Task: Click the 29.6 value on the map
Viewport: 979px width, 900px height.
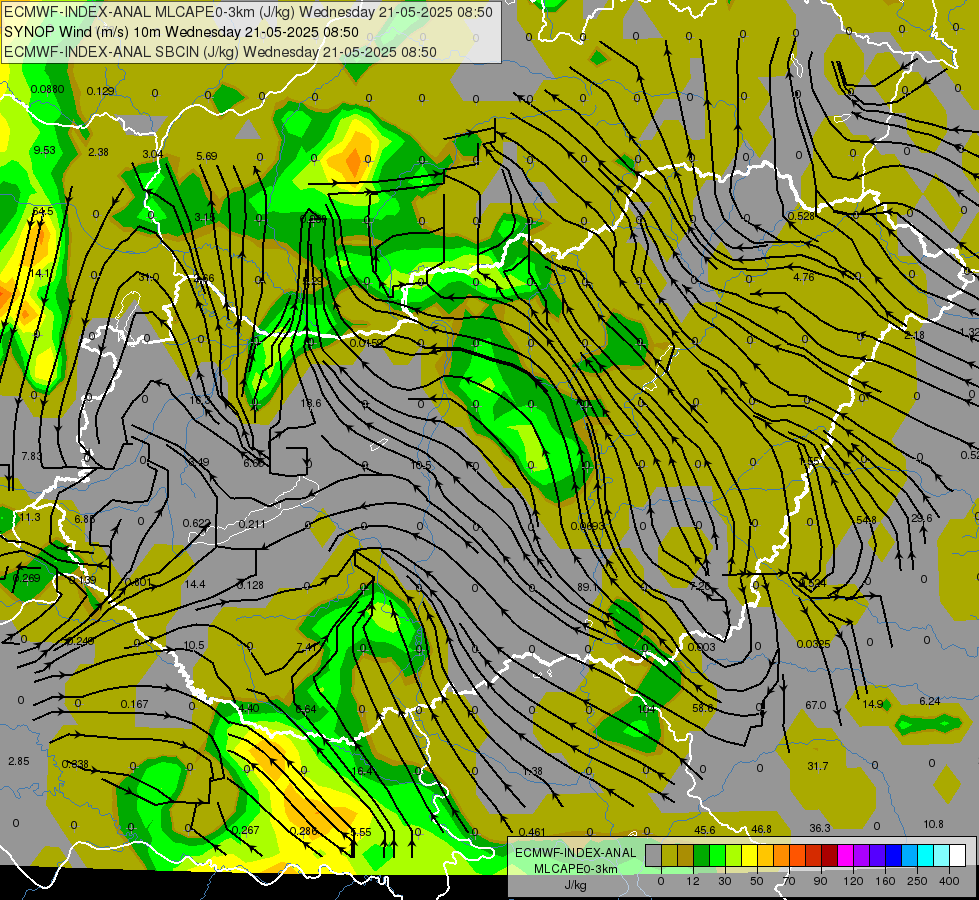Action: point(922,518)
